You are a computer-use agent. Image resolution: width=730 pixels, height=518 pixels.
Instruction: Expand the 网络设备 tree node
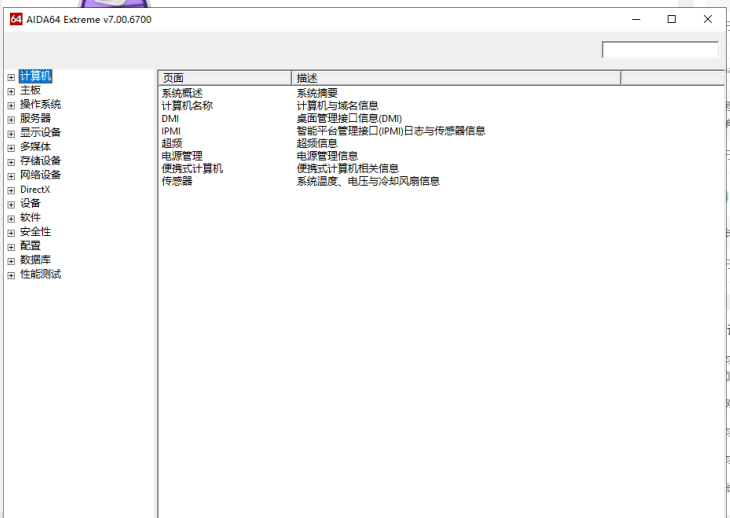[11, 176]
